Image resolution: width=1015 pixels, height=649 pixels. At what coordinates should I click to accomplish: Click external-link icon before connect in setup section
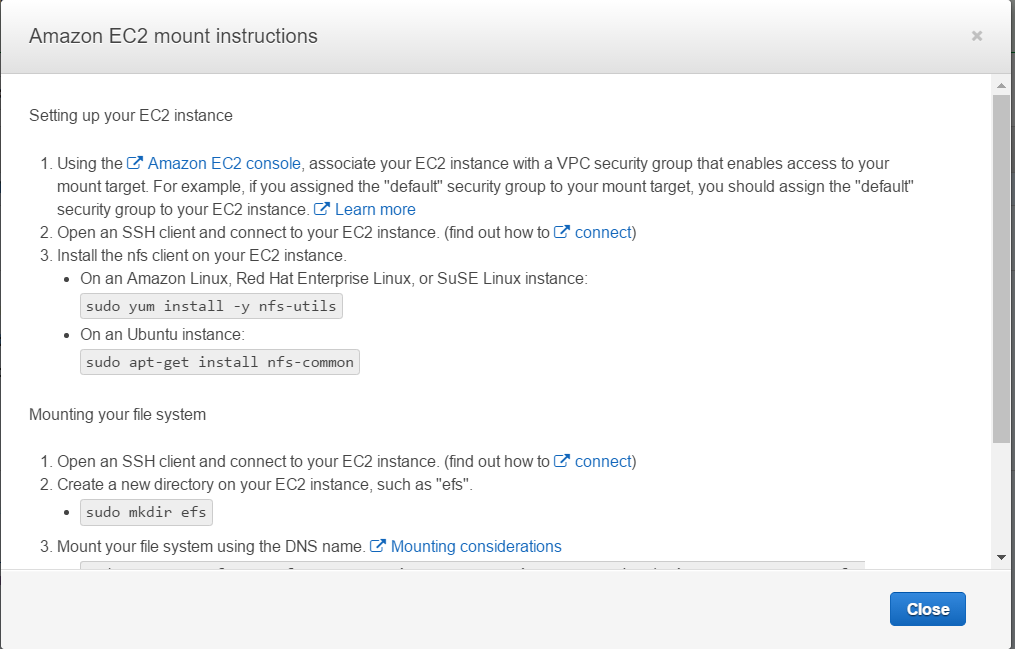point(562,232)
